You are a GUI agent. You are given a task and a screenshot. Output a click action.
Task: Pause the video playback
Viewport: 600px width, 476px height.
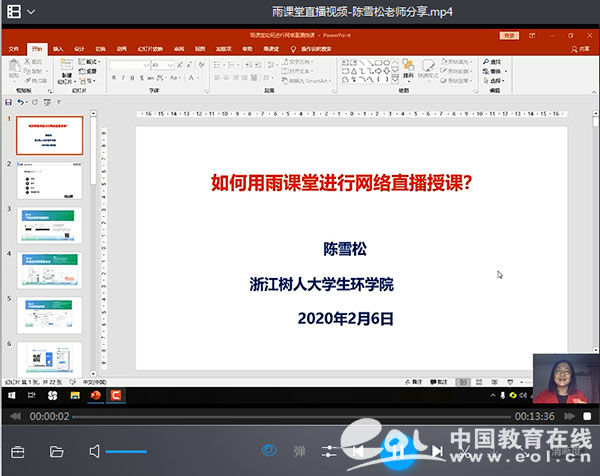[x=397, y=453]
